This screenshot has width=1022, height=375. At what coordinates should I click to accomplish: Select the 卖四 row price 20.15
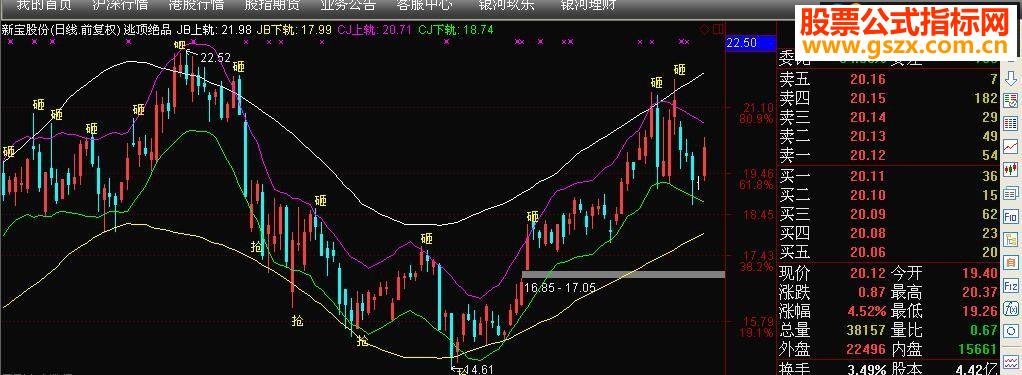coord(867,99)
